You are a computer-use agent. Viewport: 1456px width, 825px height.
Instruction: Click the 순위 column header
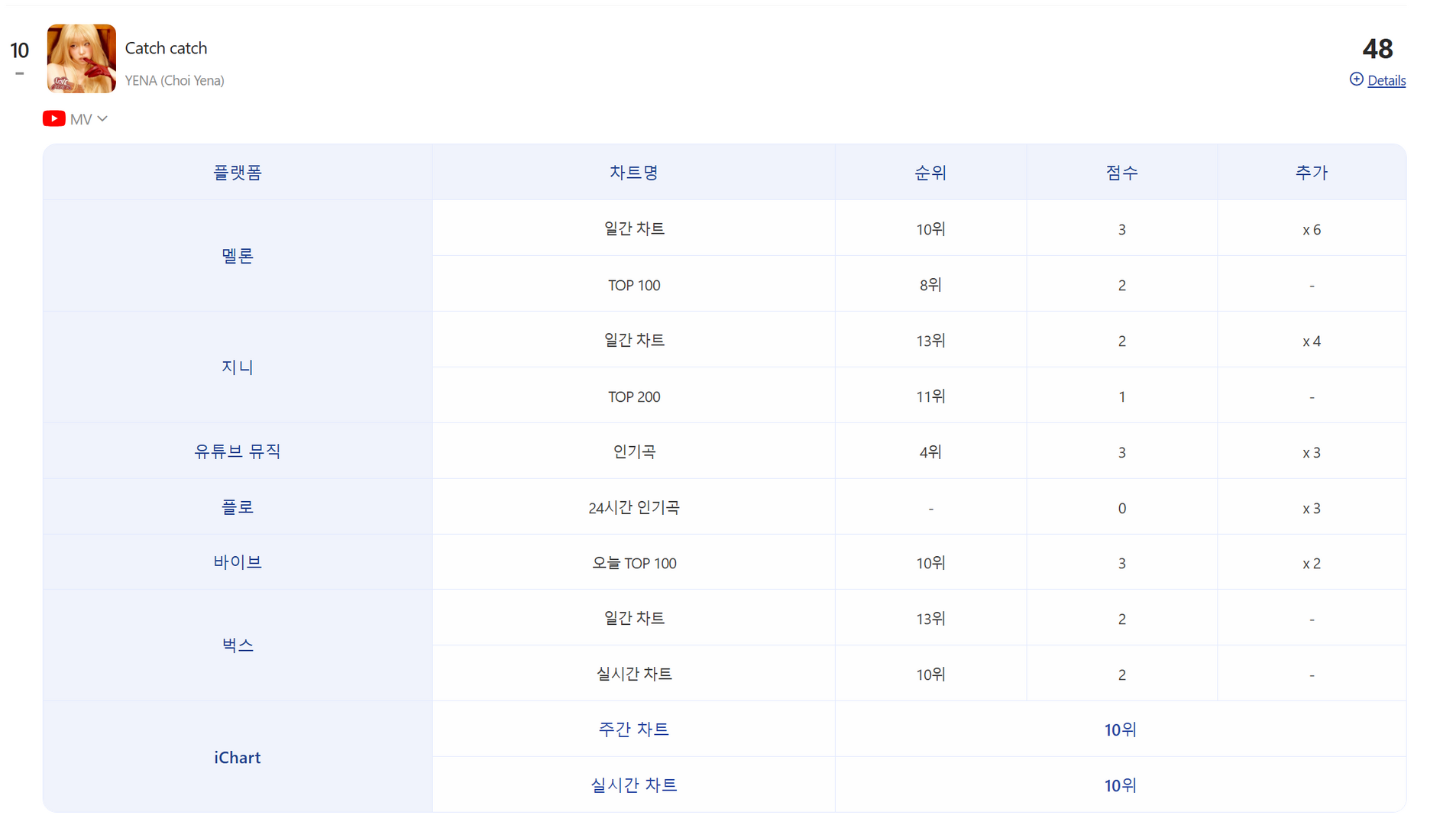coord(930,173)
